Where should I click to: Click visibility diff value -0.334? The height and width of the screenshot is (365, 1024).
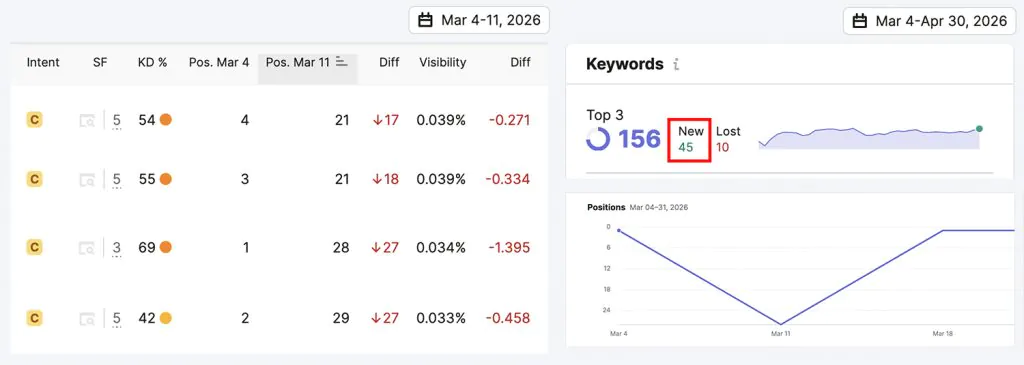pyautogui.click(x=508, y=179)
